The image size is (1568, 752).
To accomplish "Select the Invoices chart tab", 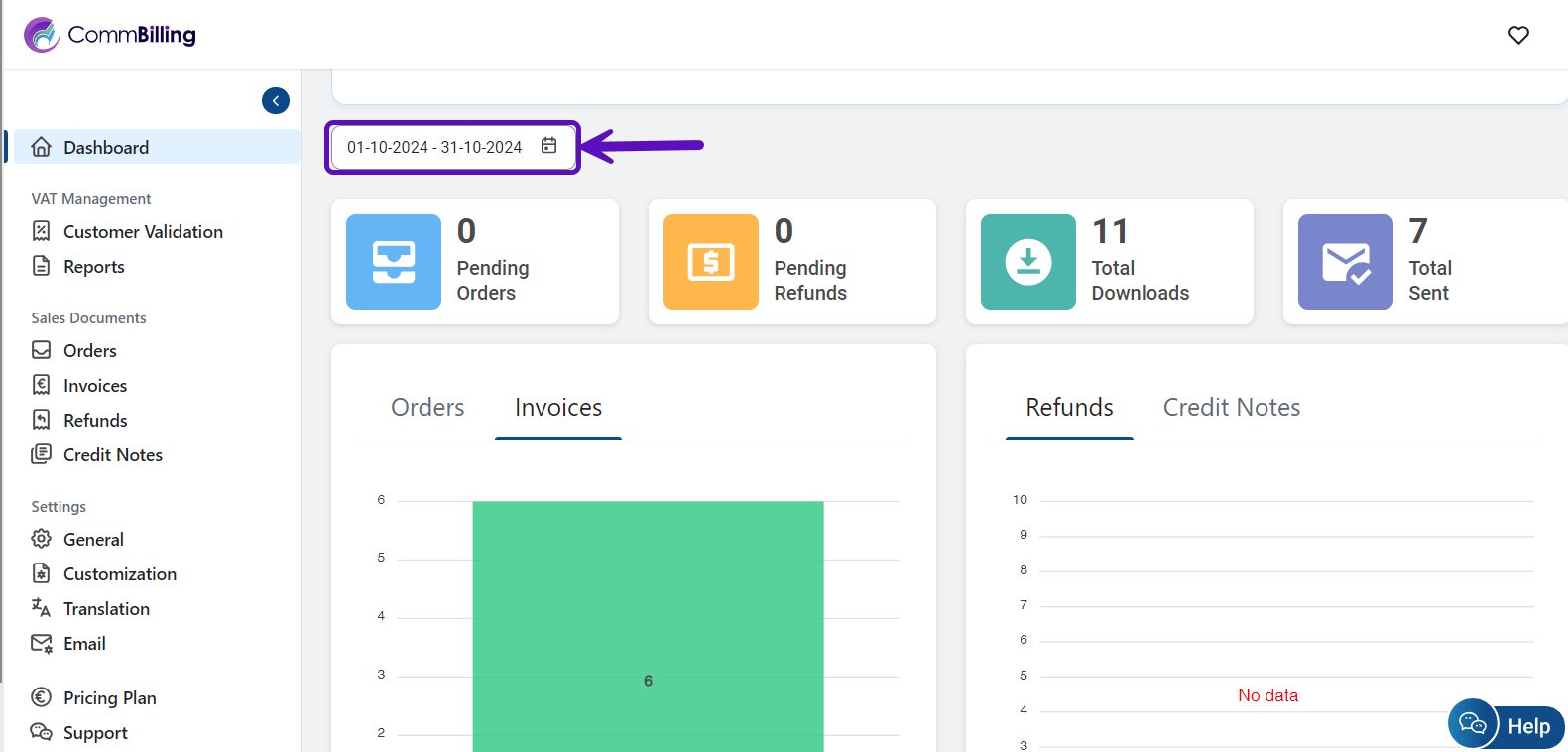I will tap(558, 408).
